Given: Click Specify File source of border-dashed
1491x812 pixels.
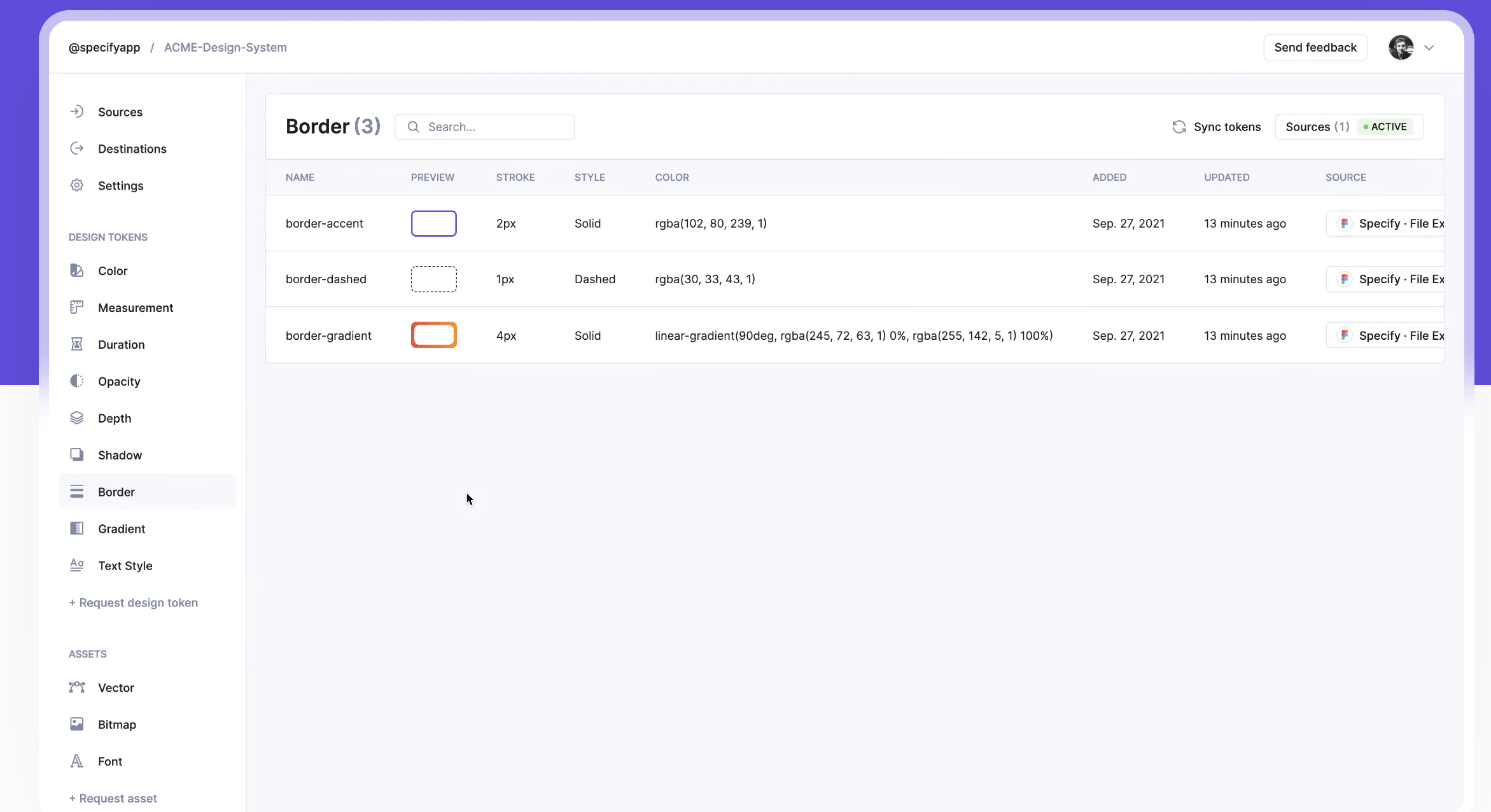Looking at the screenshot, I should (1385, 279).
